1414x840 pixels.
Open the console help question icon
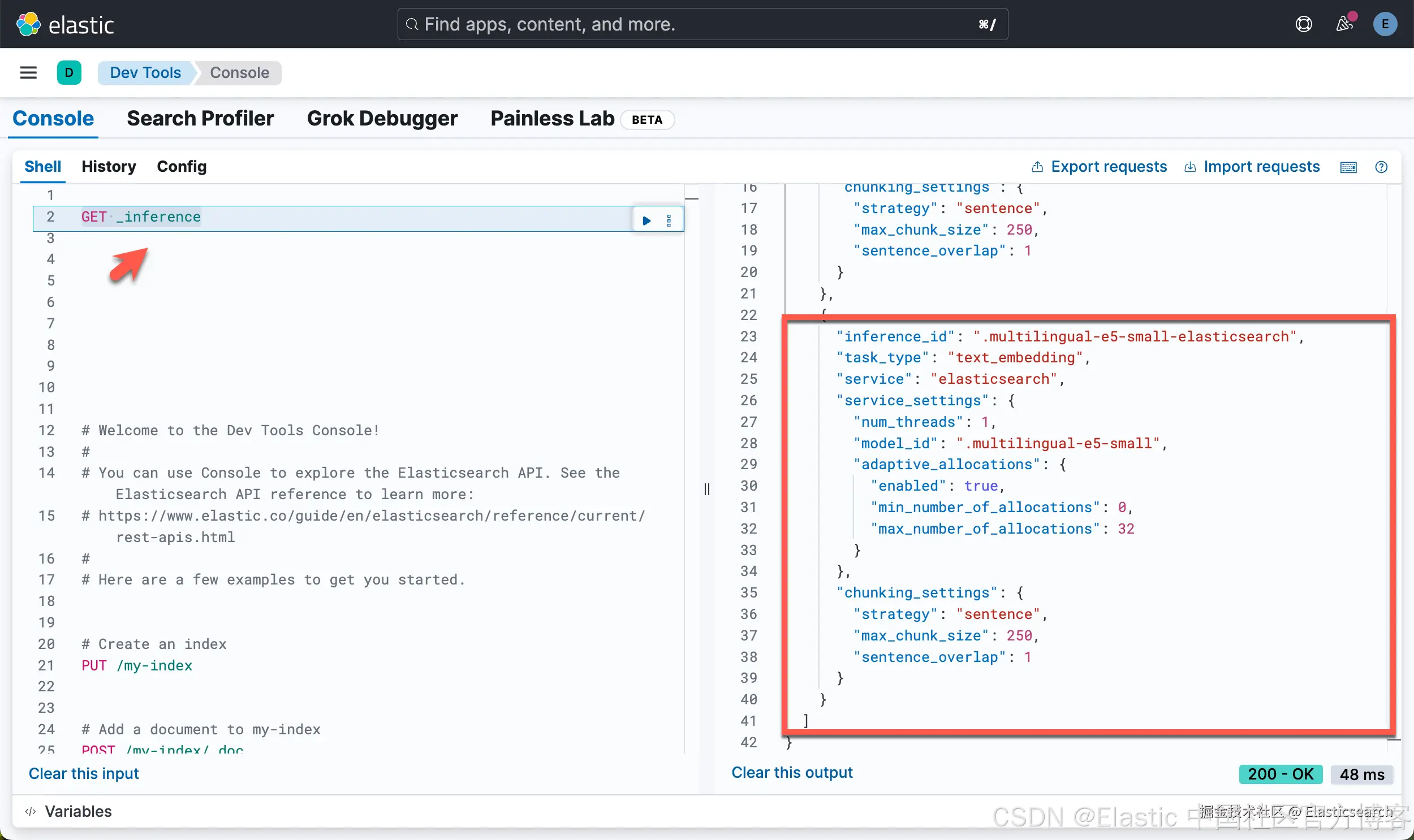click(x=1381, y=167)
